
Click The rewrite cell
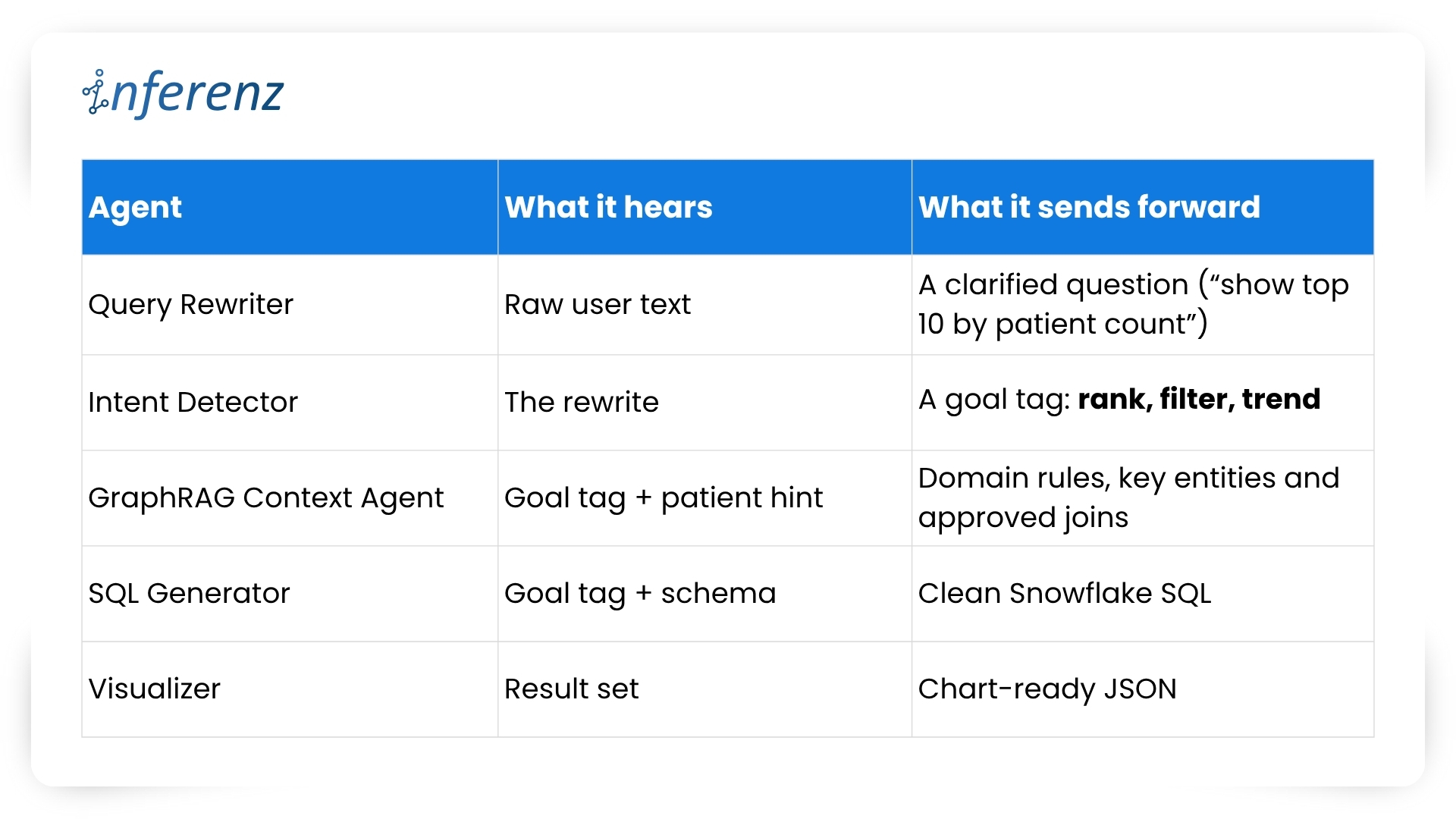704,403
